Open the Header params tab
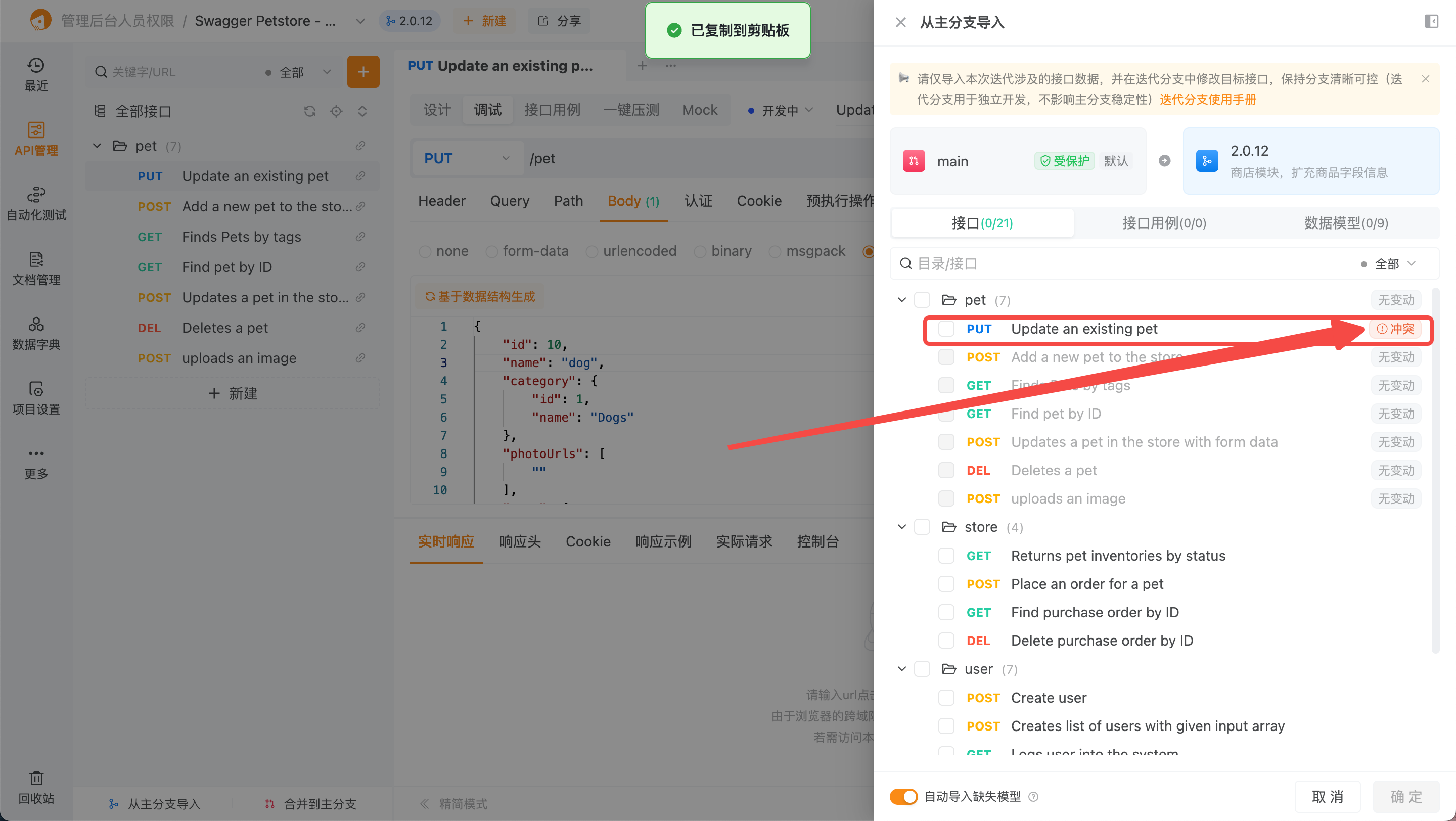1456x821 pixels. [x=441, y=201]
